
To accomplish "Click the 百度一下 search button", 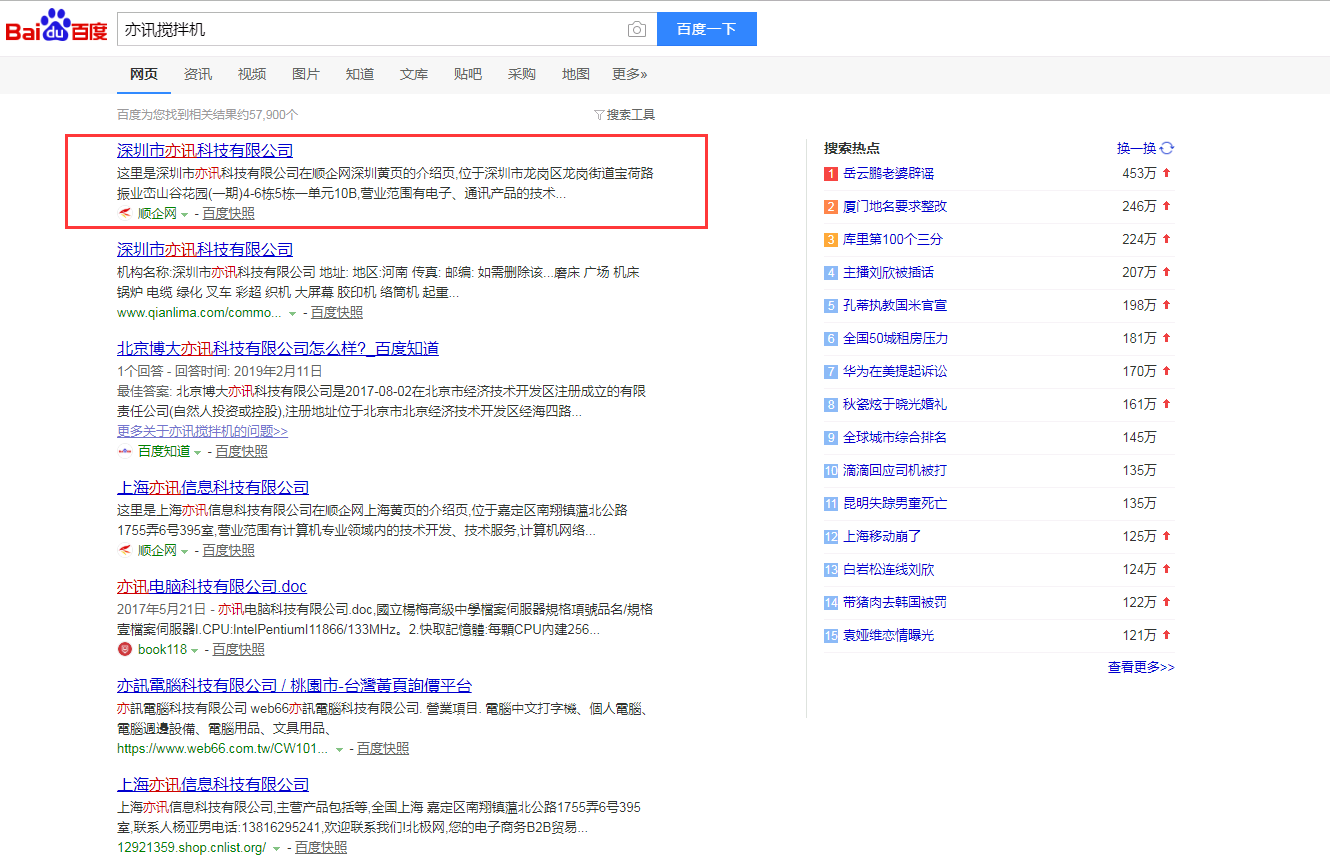I will pos(707,29).
